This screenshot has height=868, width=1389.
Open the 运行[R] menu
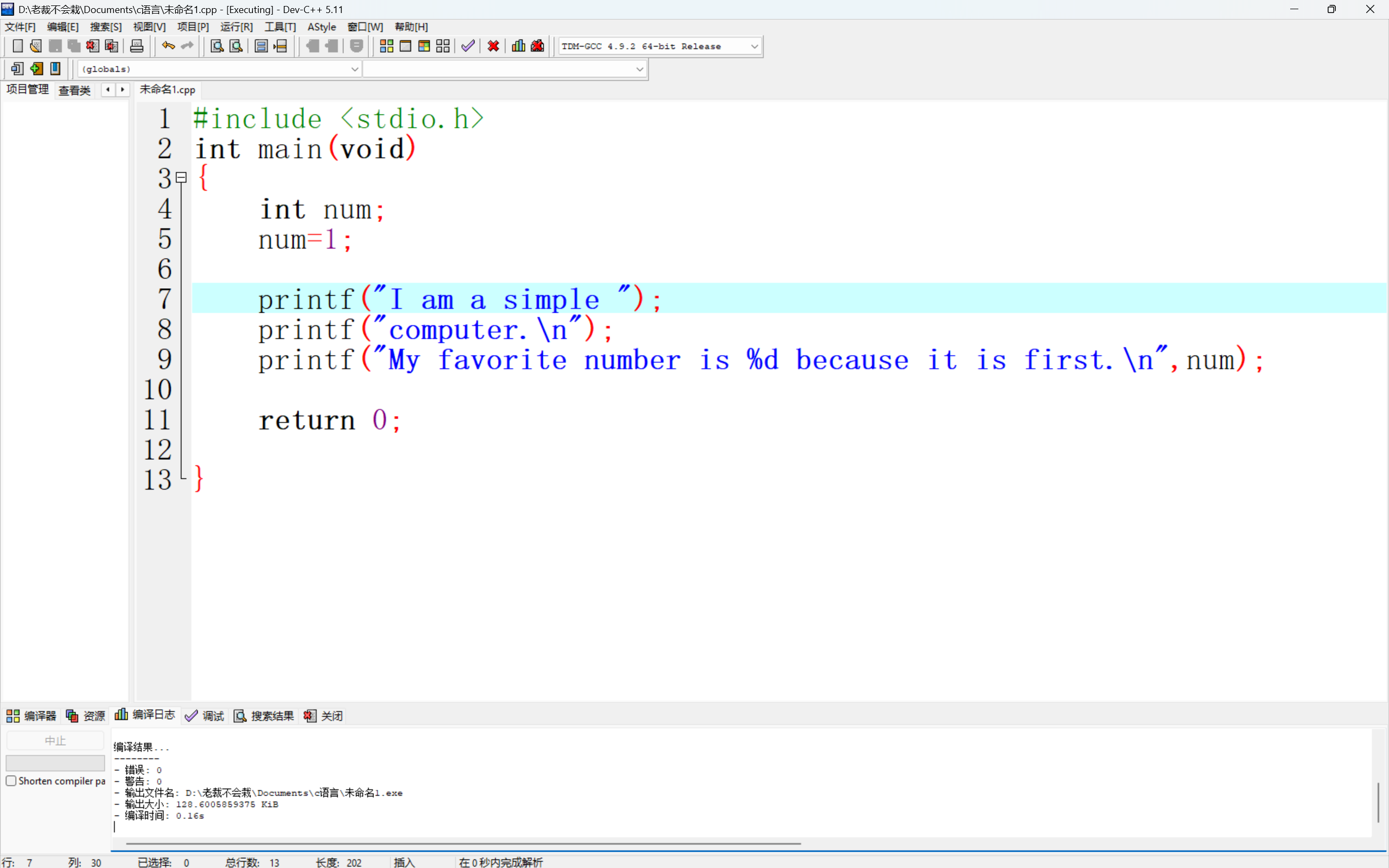point(236,27)
